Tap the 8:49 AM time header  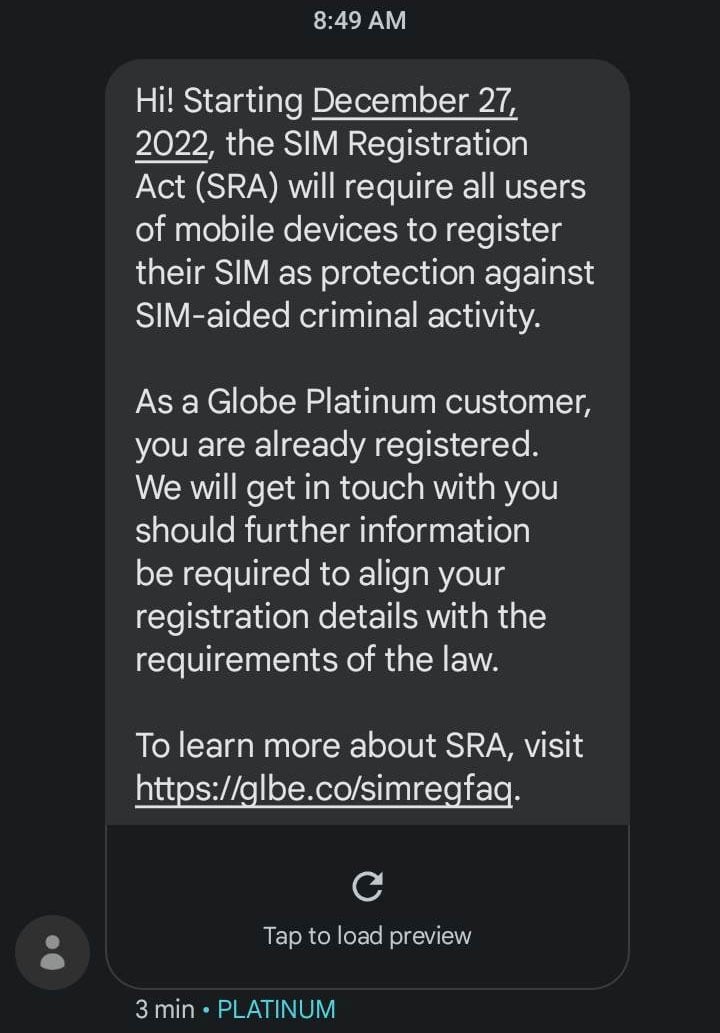tap(360, 20)
